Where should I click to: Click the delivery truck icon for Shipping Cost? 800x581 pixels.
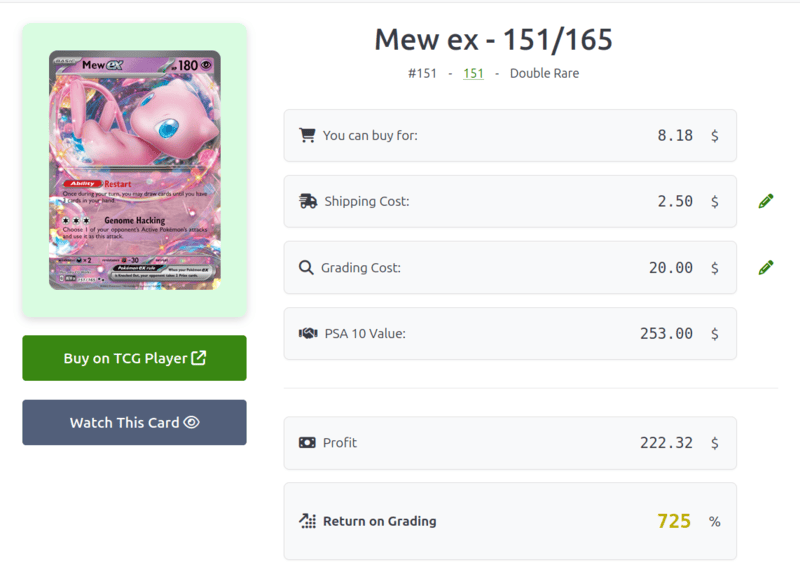pyautogui.click(x=307, y=201)
